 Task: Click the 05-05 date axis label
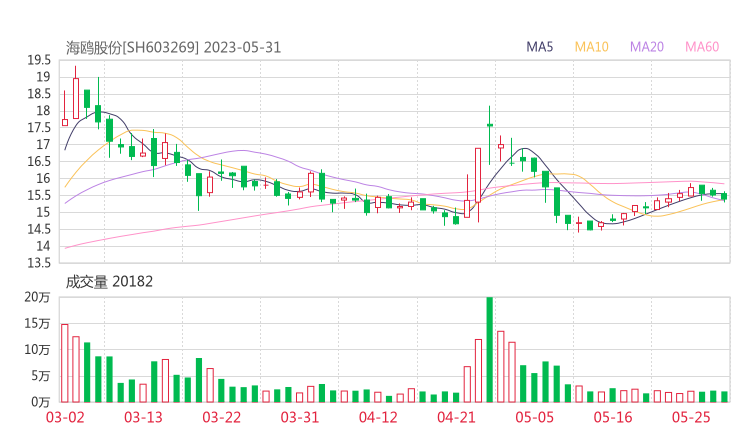click(x=535, y=418)
